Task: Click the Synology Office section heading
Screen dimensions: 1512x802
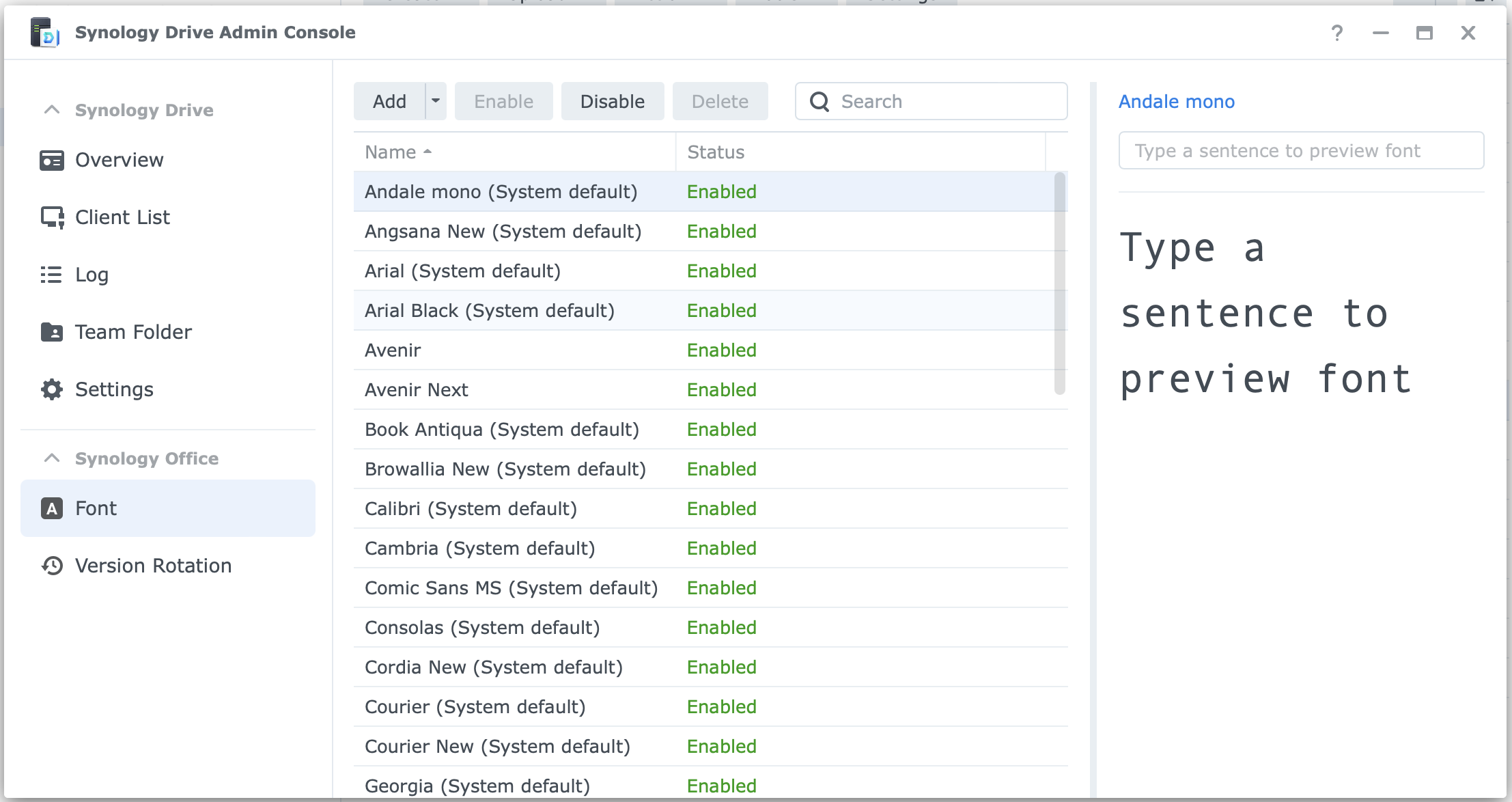Action: tap(147, 458)
